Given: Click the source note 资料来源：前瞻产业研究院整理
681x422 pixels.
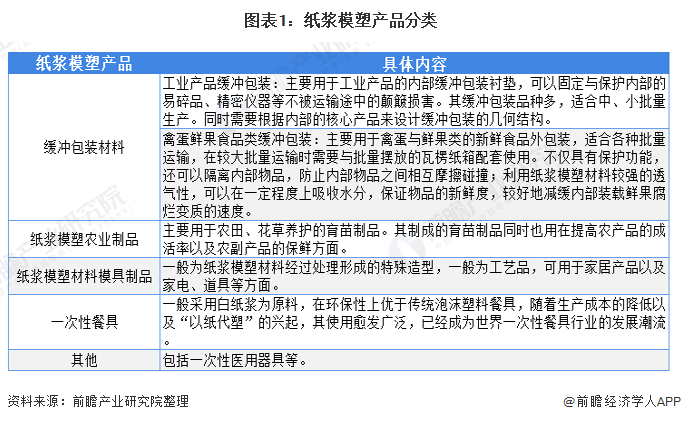Looking at the screenshot, I should (x=98, y=401).
